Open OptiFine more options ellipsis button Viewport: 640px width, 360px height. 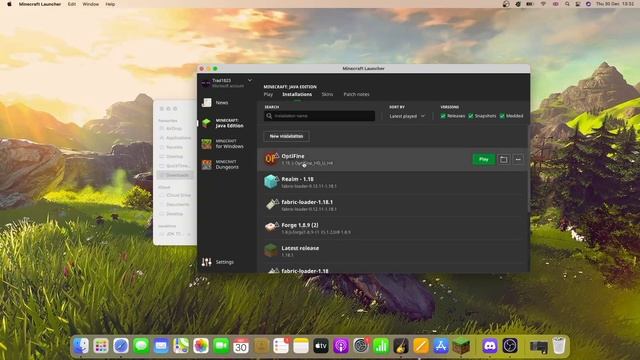tap(518, 159)
